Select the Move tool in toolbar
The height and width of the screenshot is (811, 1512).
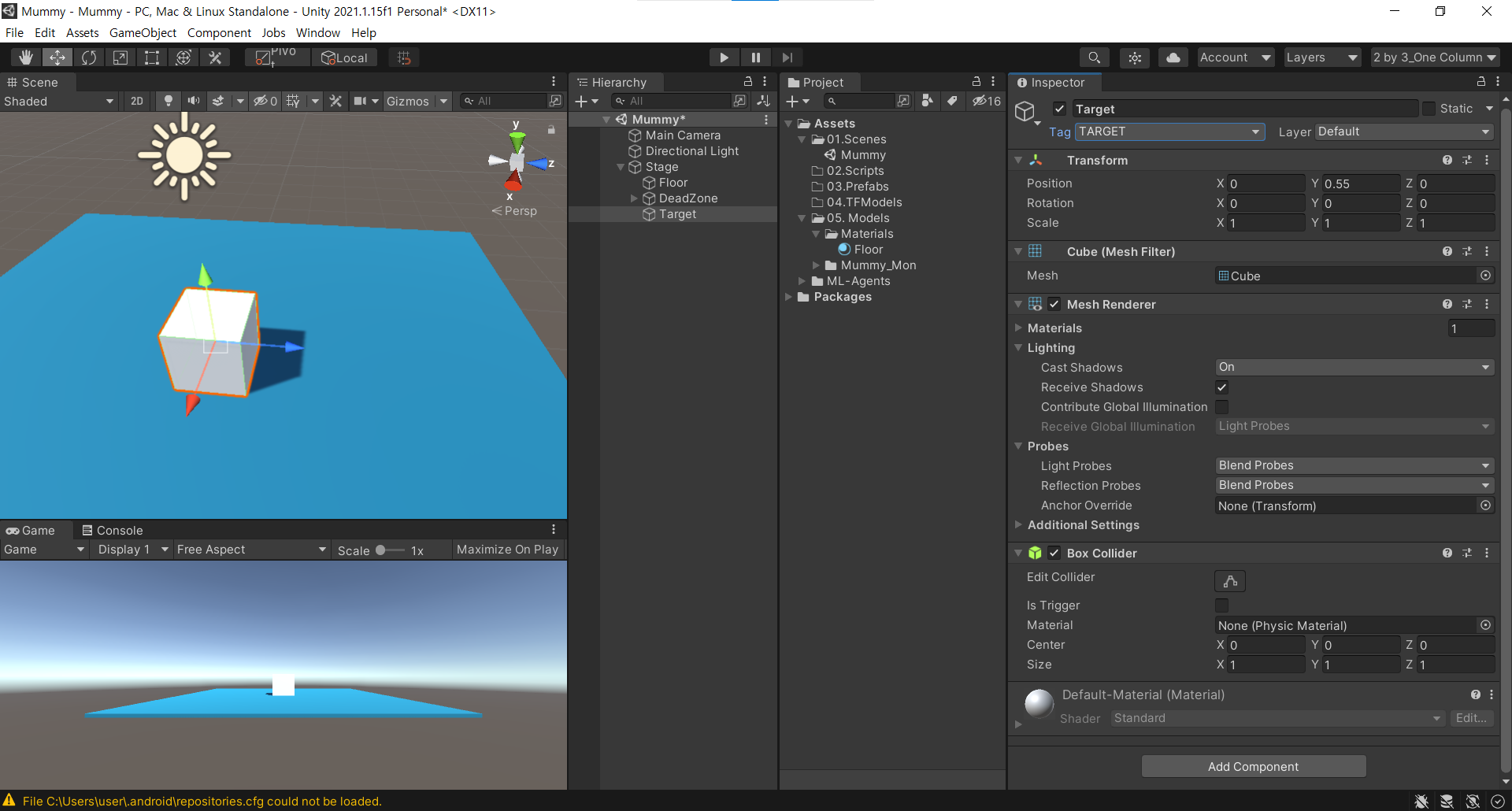57,57
